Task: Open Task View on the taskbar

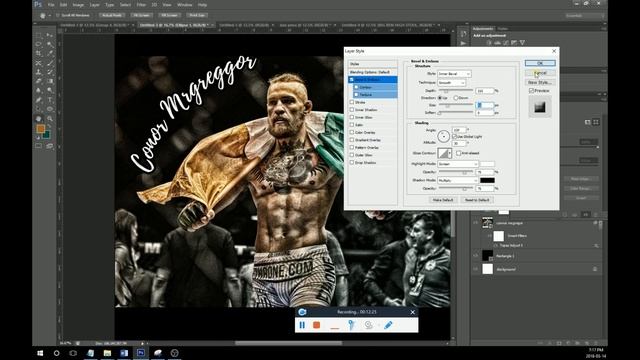Action: [73, 353]
